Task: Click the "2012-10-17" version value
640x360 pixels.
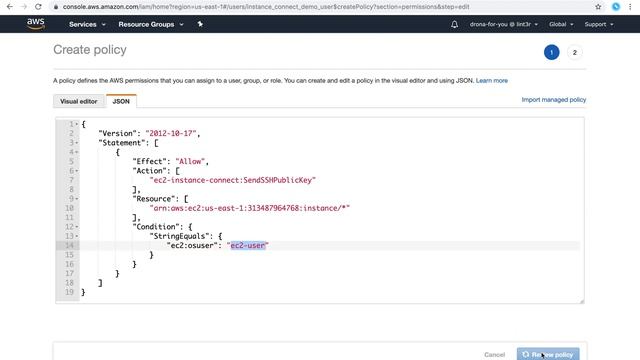Action: pos(171,133)
